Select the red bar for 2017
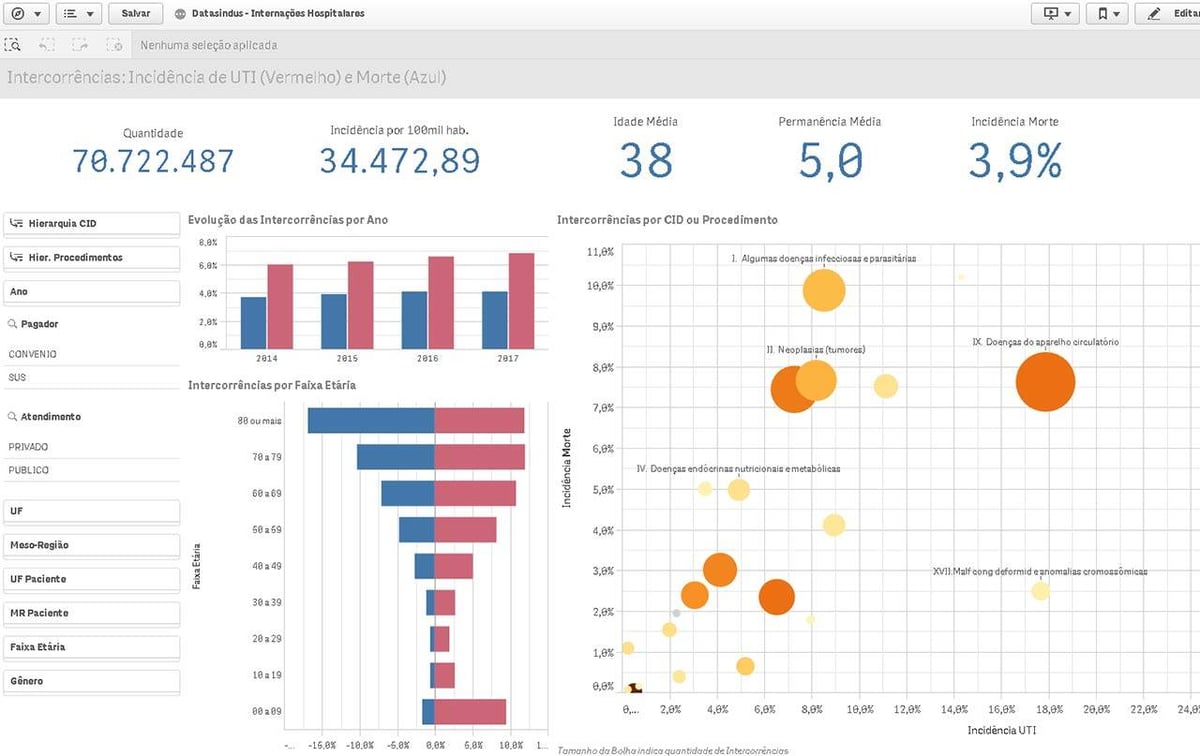 (521, 301)
